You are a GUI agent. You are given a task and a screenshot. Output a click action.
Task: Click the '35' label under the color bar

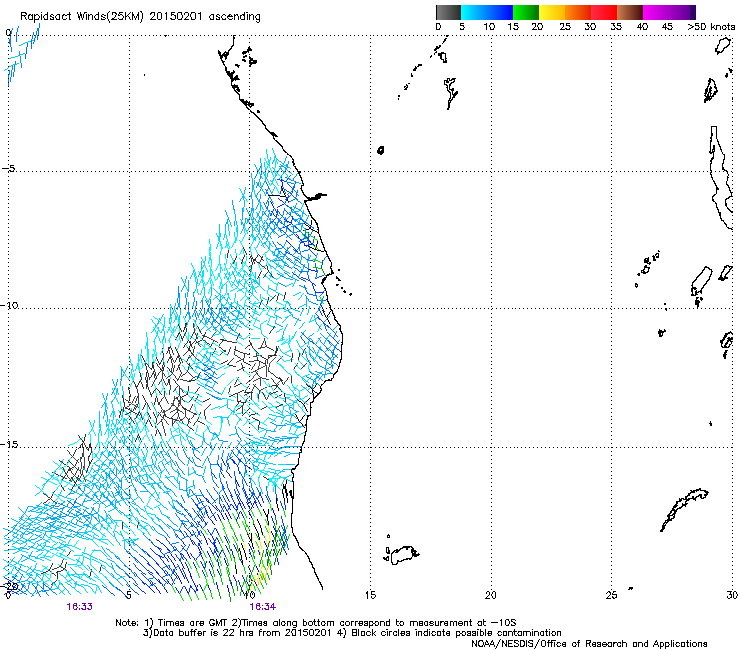[616, 27]
